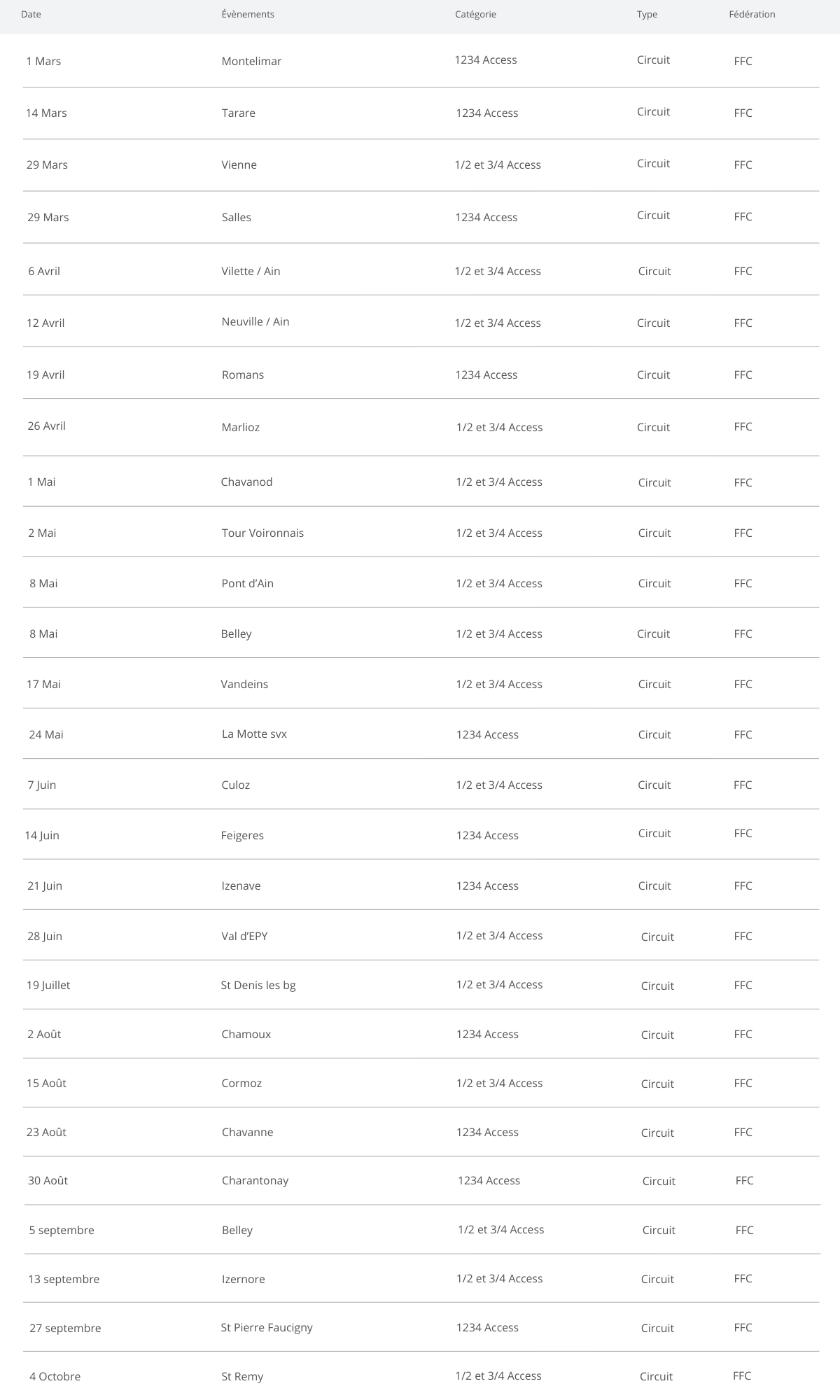Viewport: 840px width, 1400px height.
Task: Select the St Pierre Faucigny event
Action: point(267,1327)
